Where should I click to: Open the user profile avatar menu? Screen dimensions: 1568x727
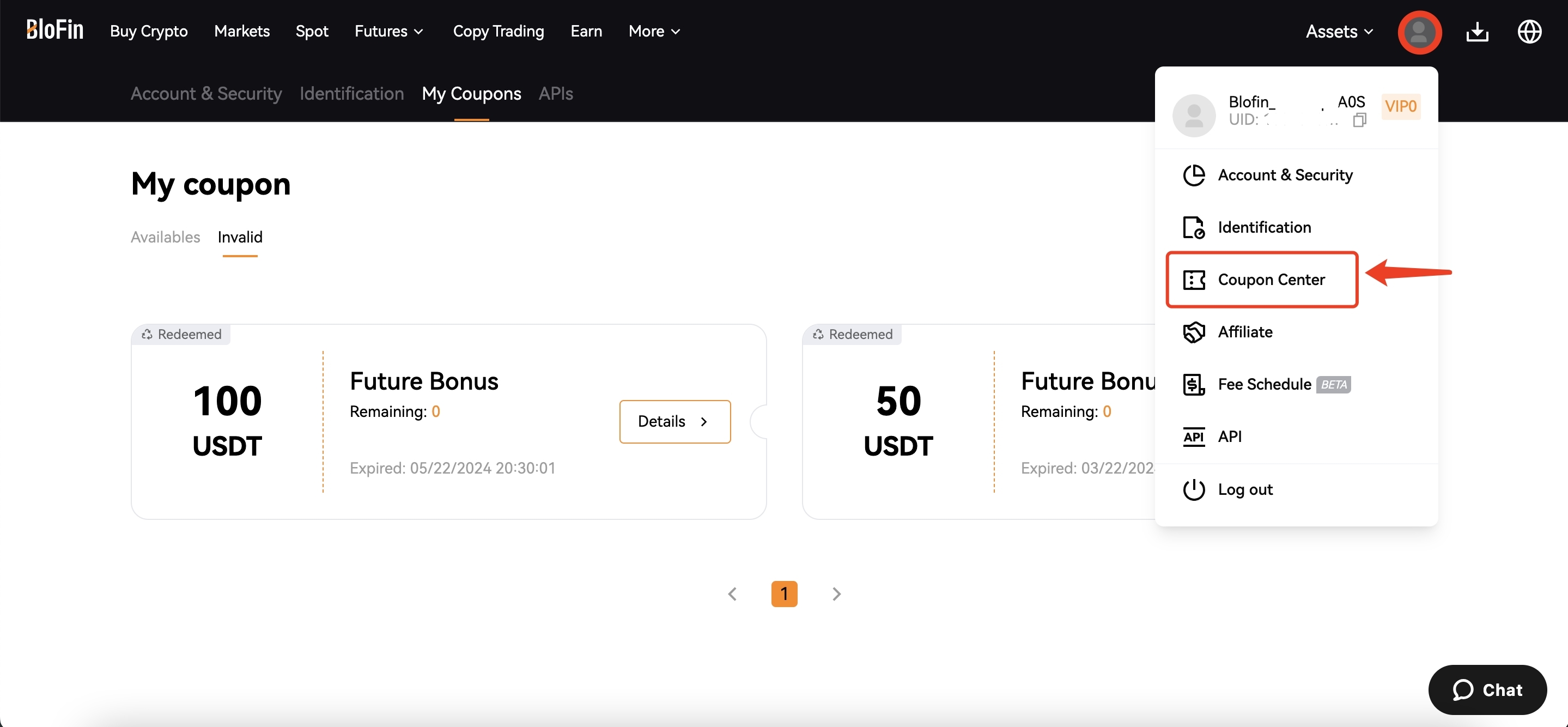1419,32
